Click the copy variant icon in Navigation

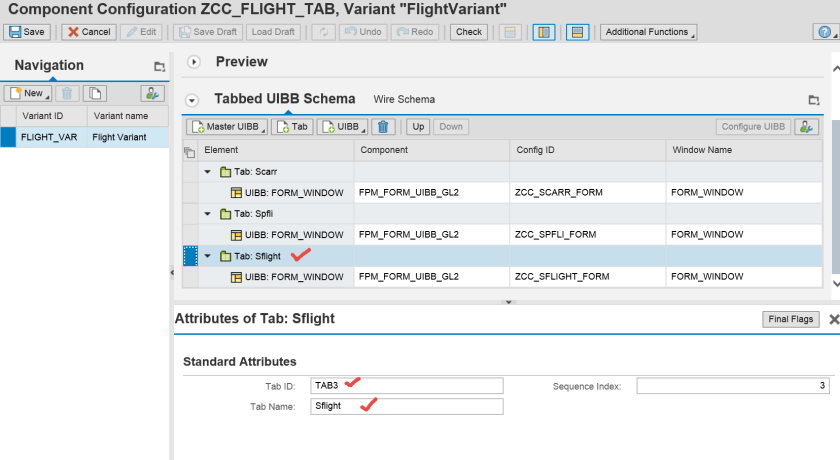[94, 93]
